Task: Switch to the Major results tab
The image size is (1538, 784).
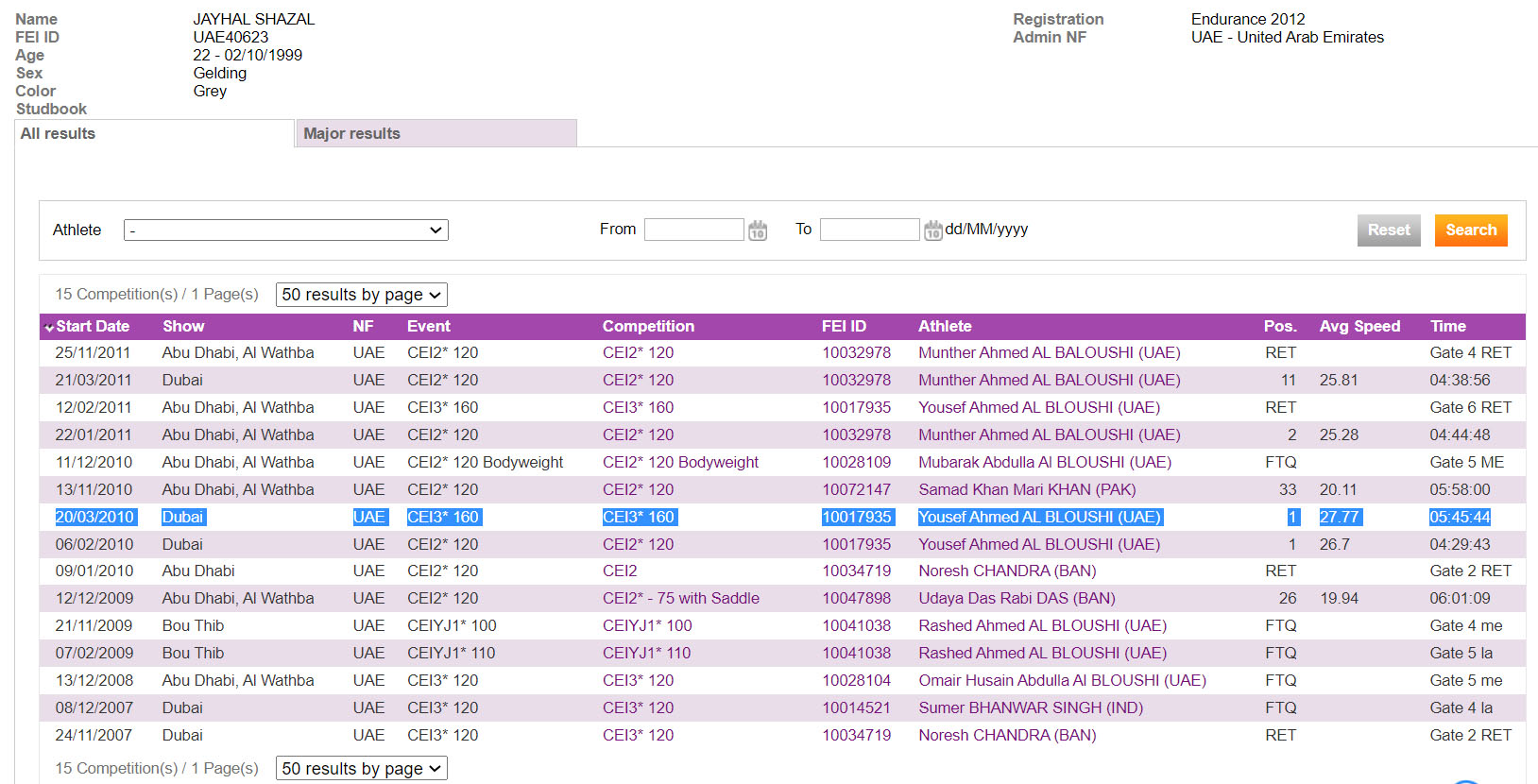Action: click(436, 133)
